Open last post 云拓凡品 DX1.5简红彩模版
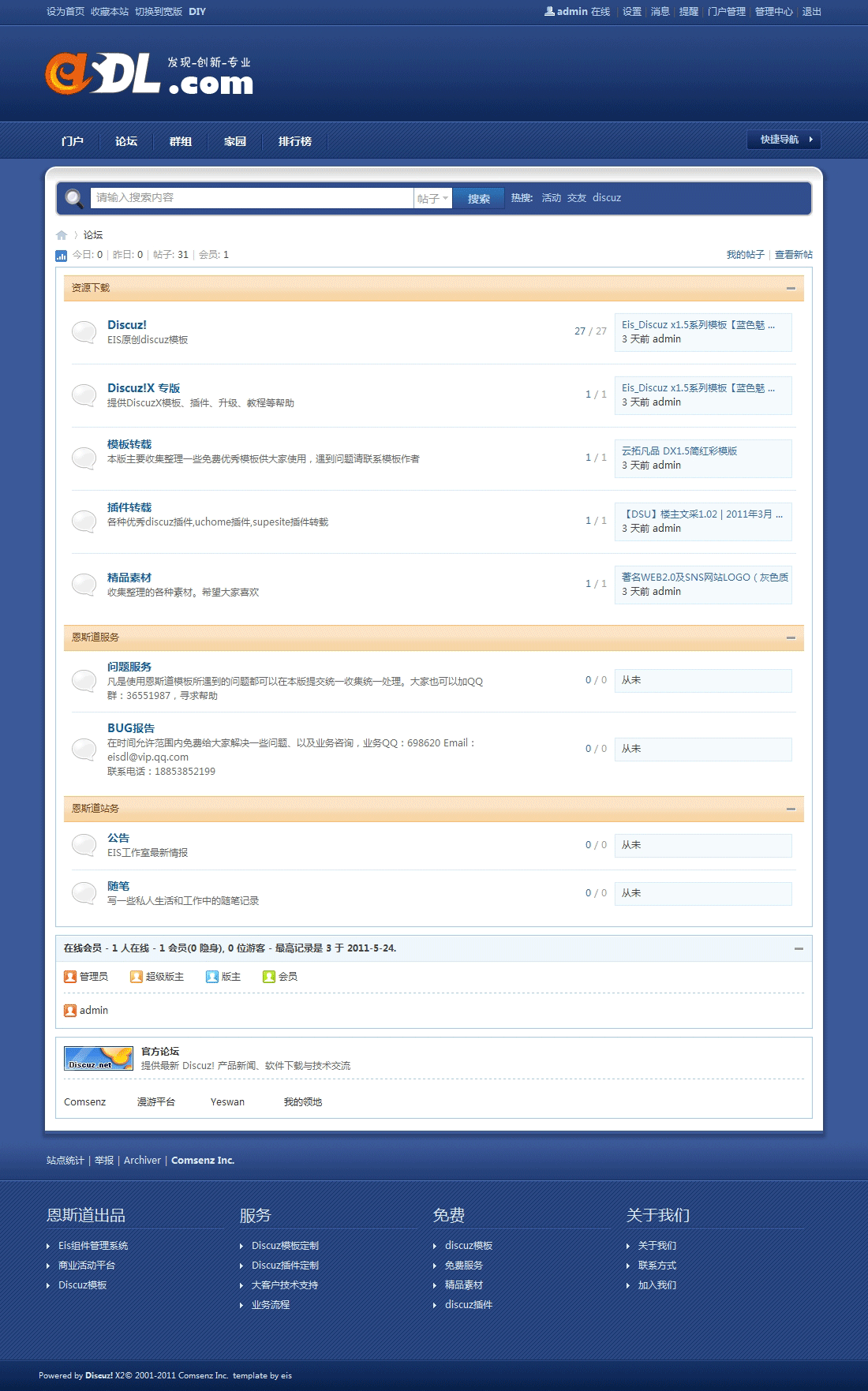868x1391 pixels. (x=679, y=451)
